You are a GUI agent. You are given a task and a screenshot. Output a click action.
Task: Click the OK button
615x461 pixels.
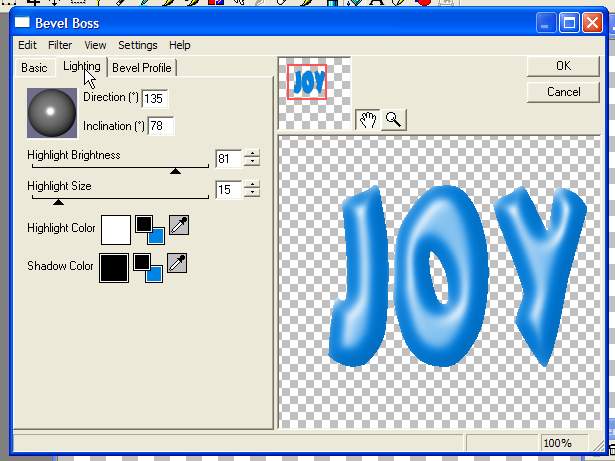click(x=563, y=66)
